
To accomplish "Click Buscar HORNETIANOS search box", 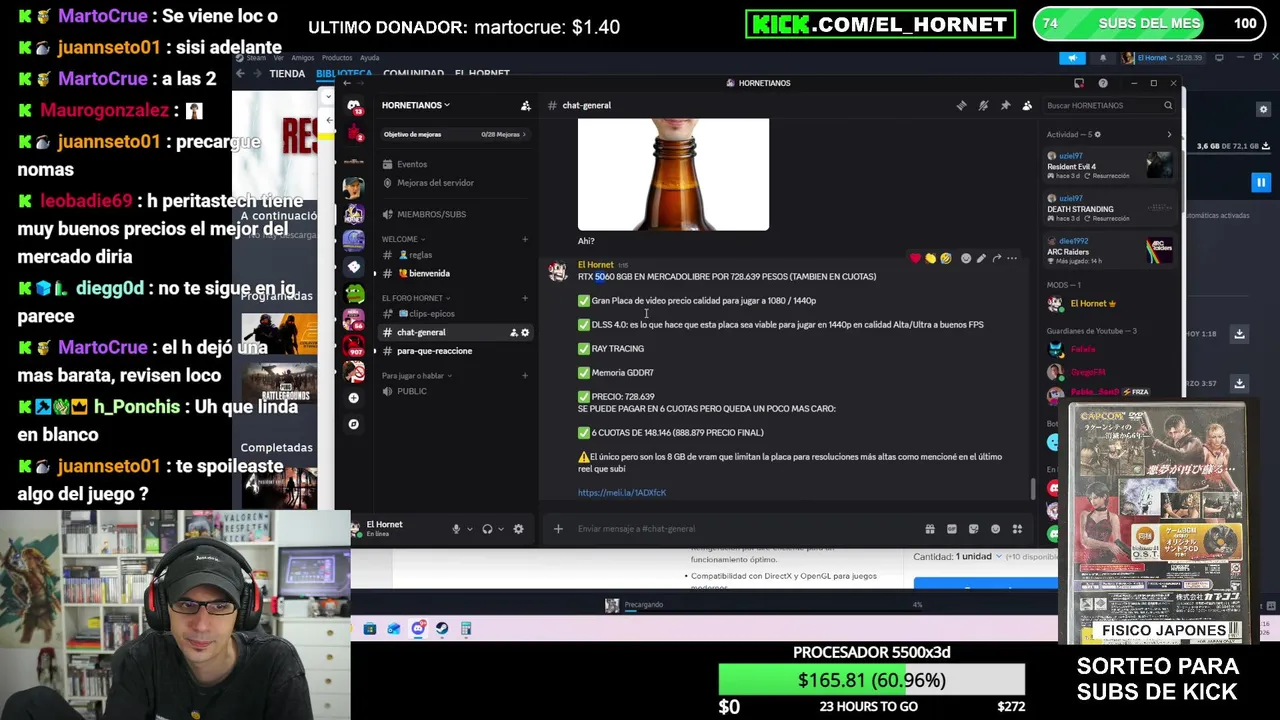I will [1108, 105].
